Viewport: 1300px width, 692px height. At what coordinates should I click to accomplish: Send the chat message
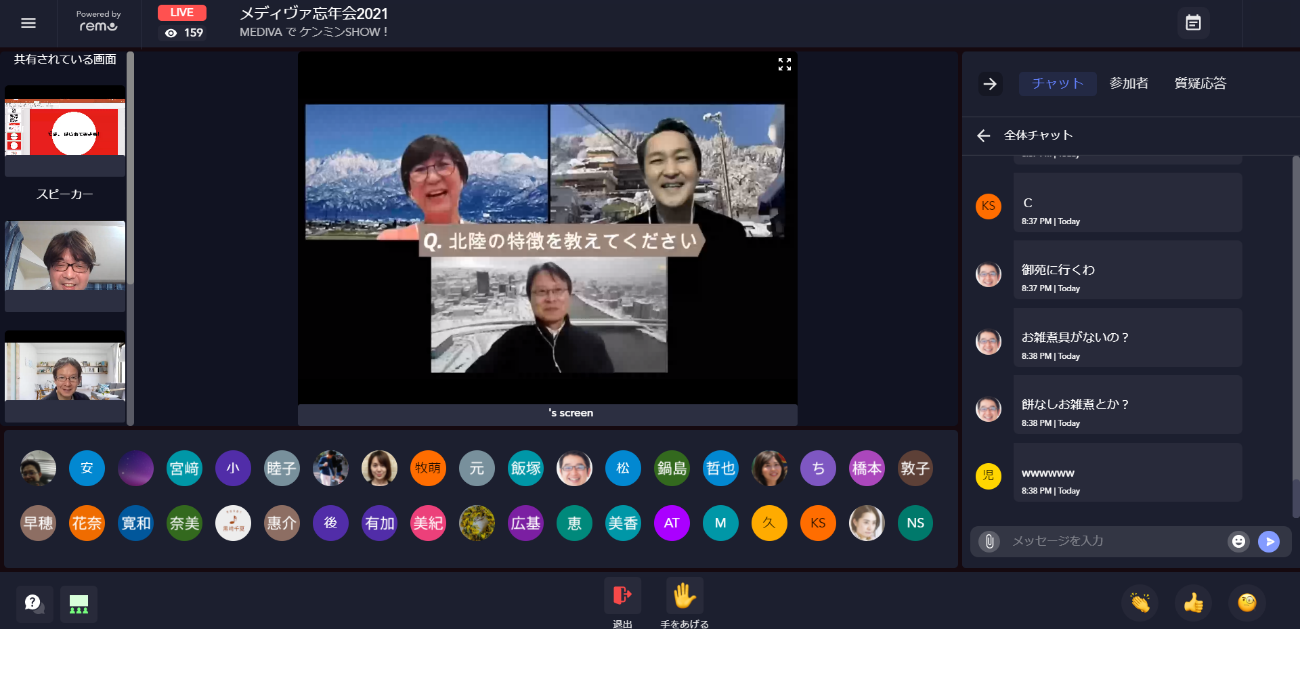[x=1269, y=541]
